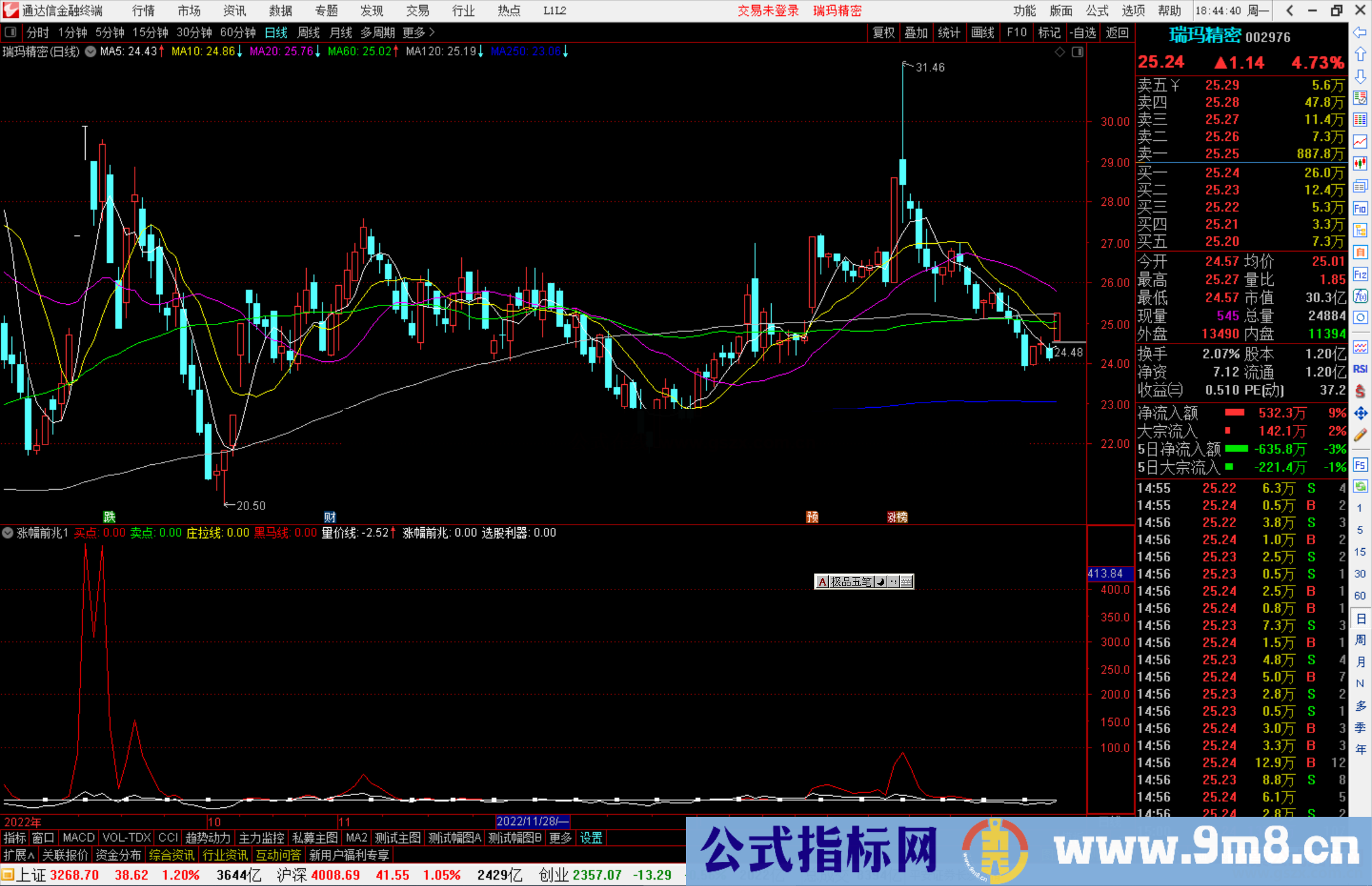
Task: Toggle 复权 price adjustment mode
Action: pyautogui.click(x=884, y=32)
